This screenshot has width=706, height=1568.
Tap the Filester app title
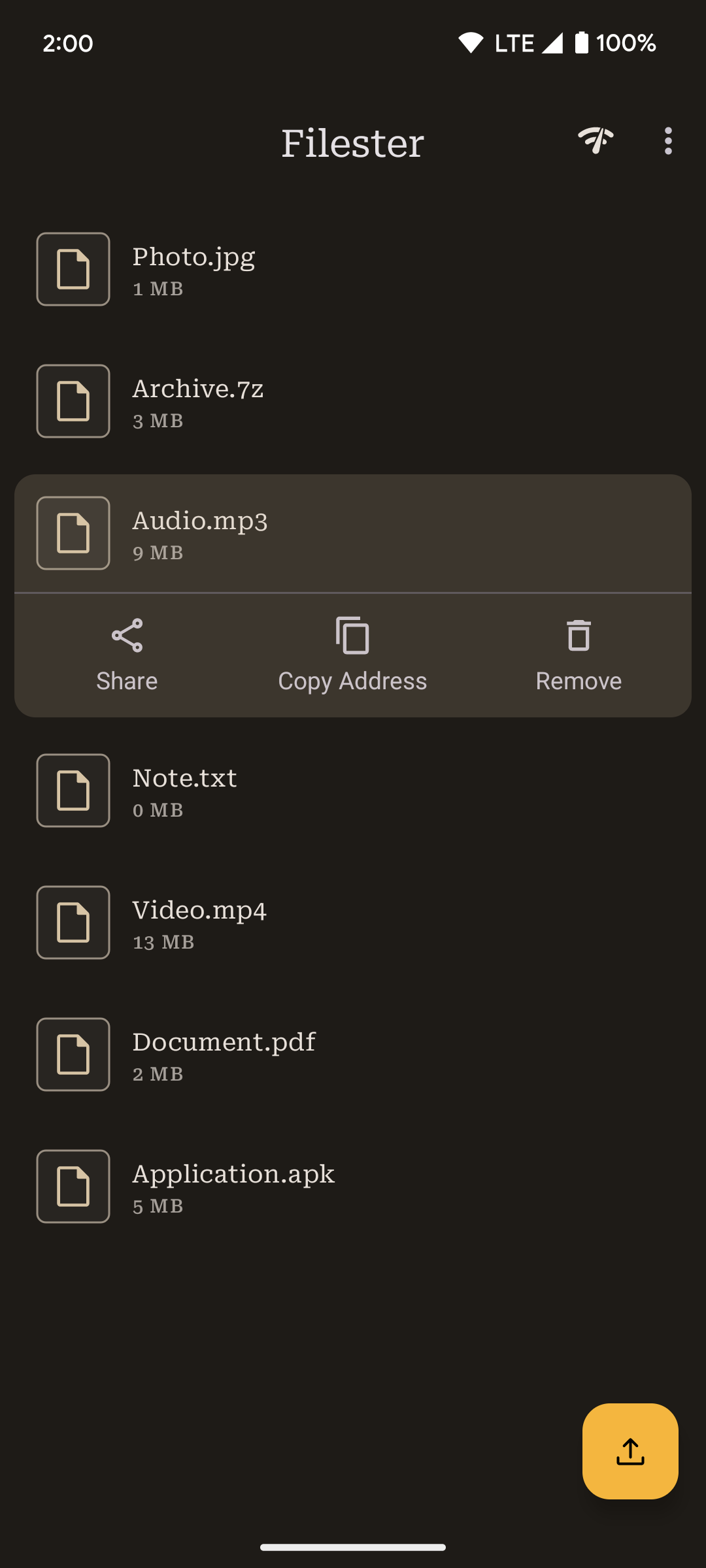pyautogui.click(x=352, y=143)
